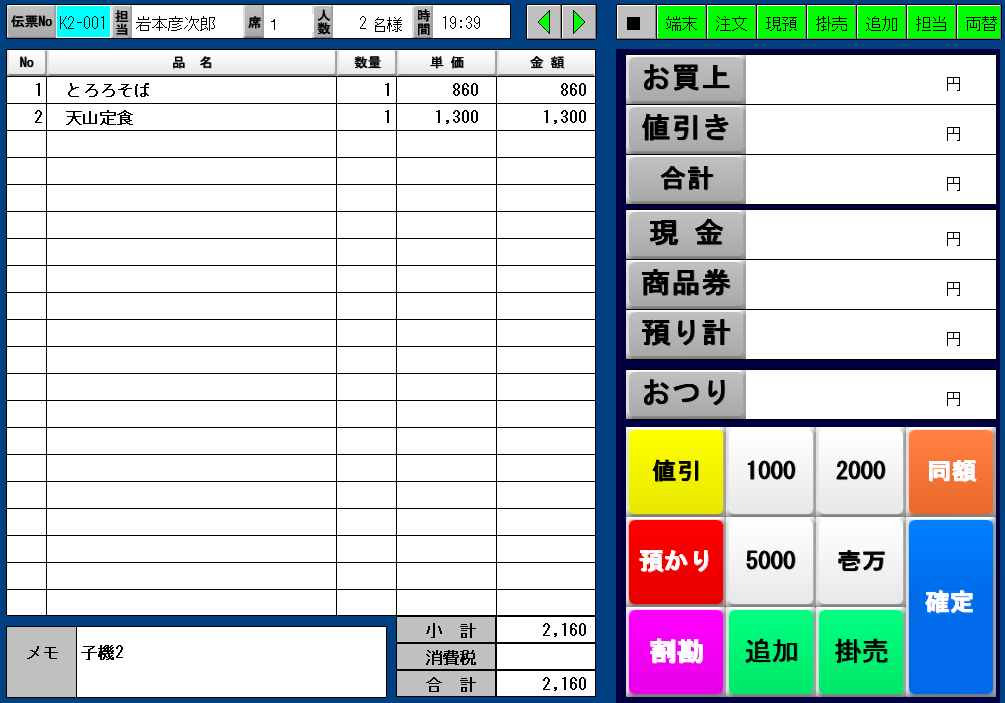The width and height of the screenshot is (1005, 703).
Task: Tap the 壱万 quick amount key
Action: pos(860,561)
